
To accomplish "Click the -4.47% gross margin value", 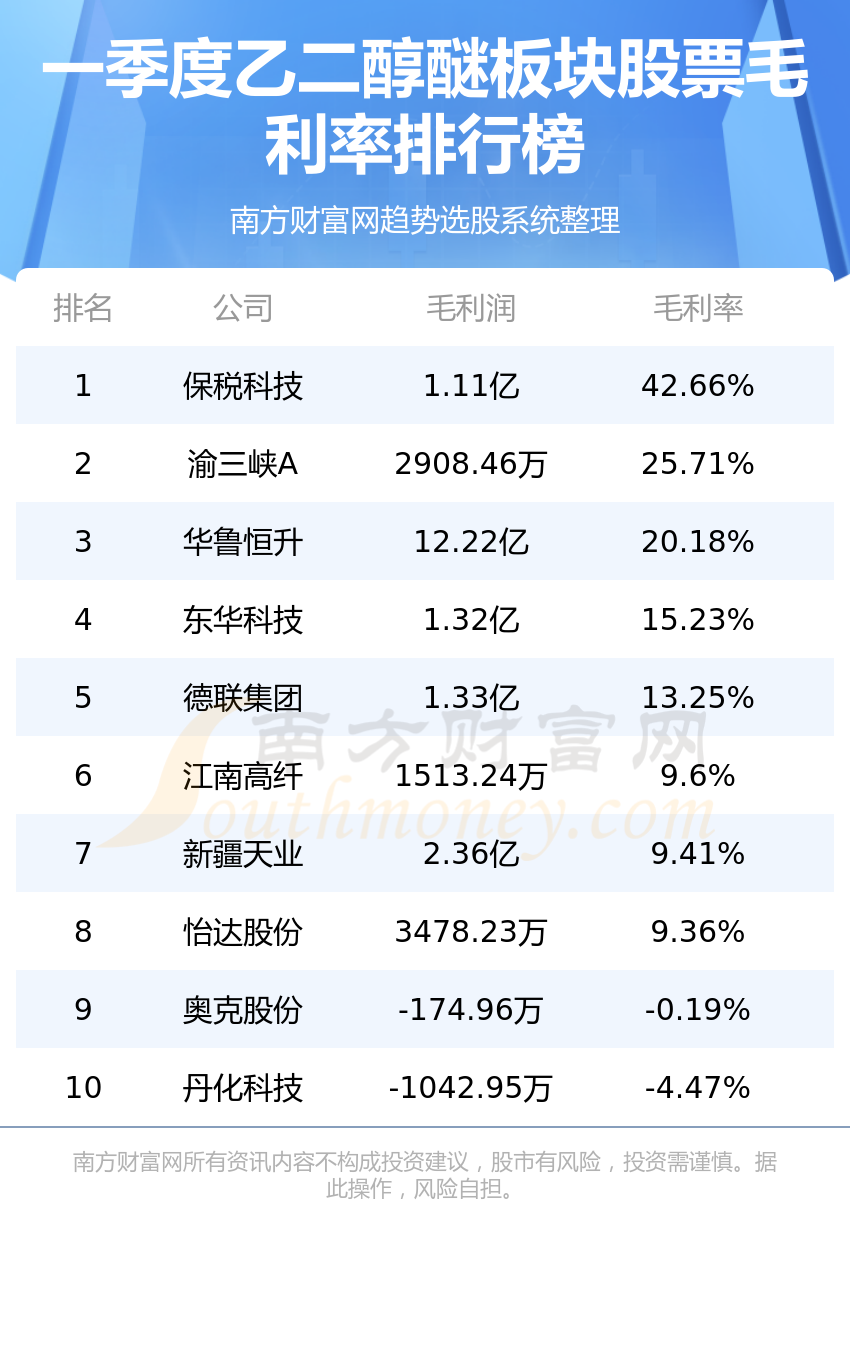I will pos(698,1088).
